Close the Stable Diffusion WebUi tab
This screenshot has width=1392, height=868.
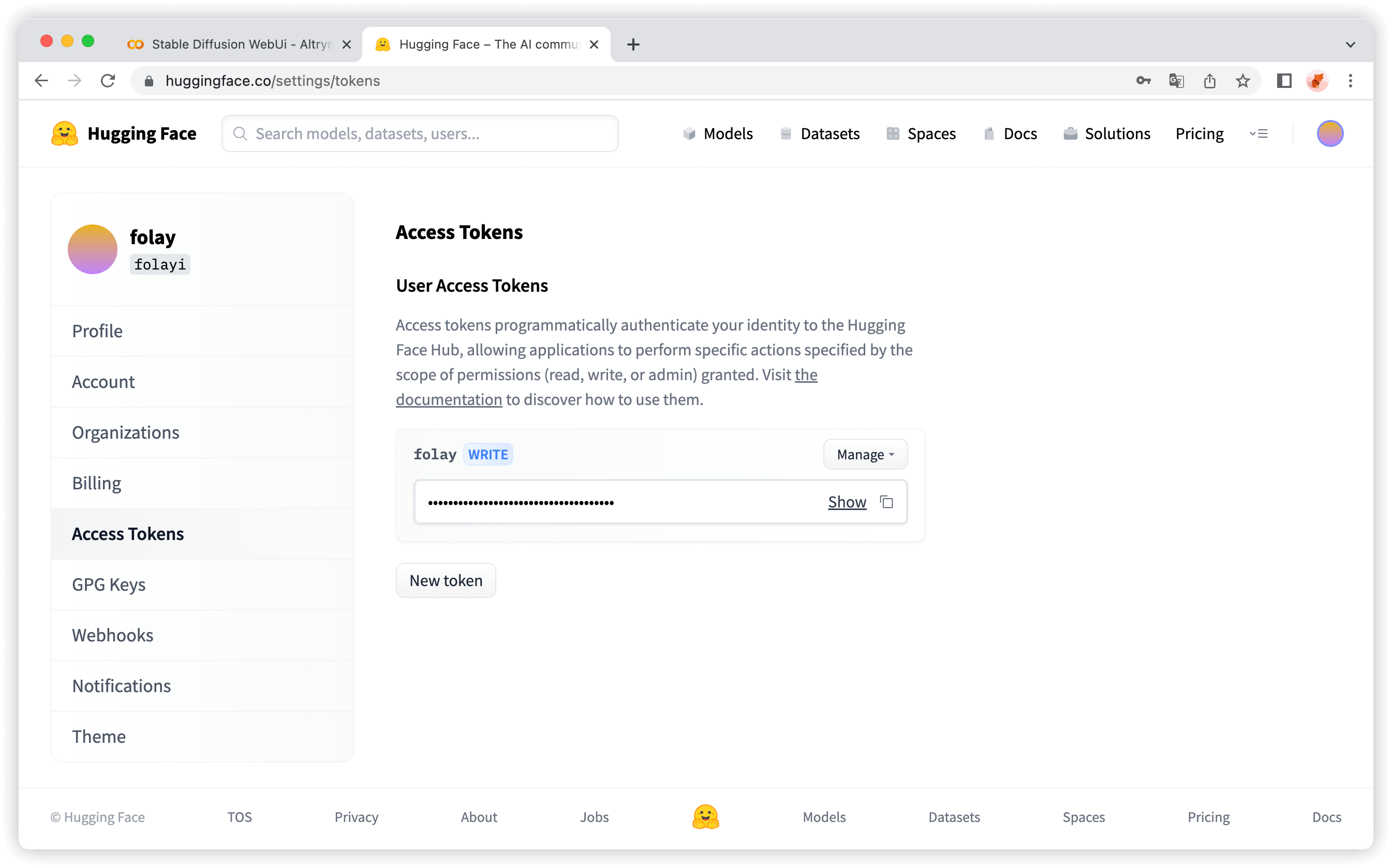[x=346, y=44]
